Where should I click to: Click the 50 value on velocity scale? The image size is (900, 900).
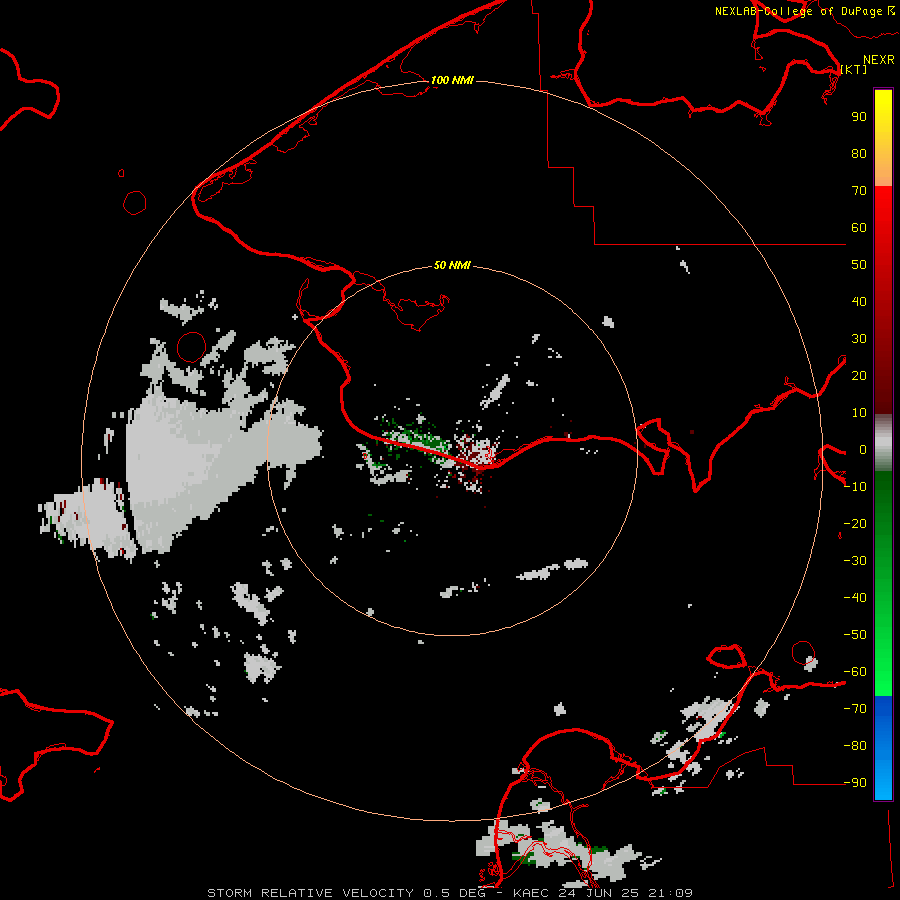click(859, 265)
